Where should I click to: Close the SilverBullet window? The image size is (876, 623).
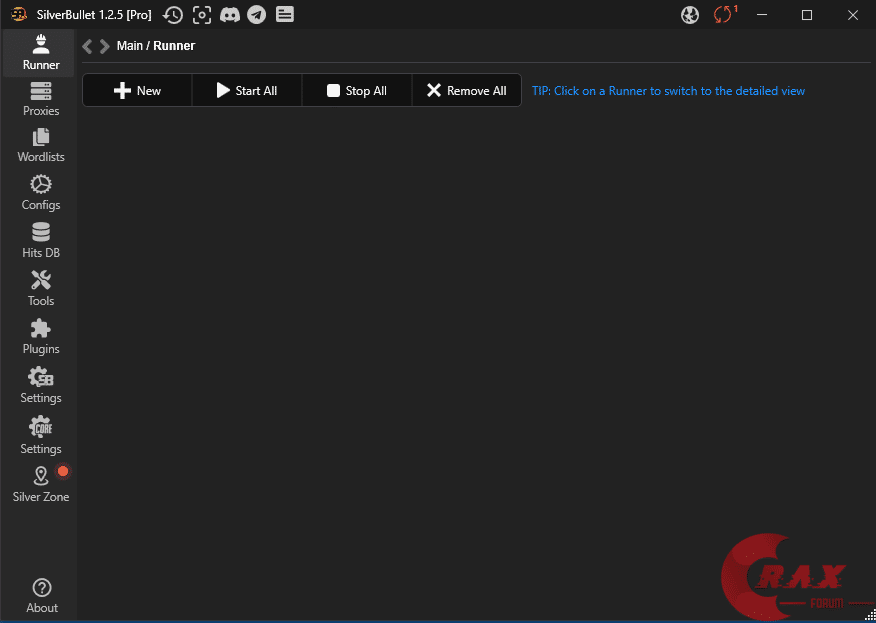[853, 15]
